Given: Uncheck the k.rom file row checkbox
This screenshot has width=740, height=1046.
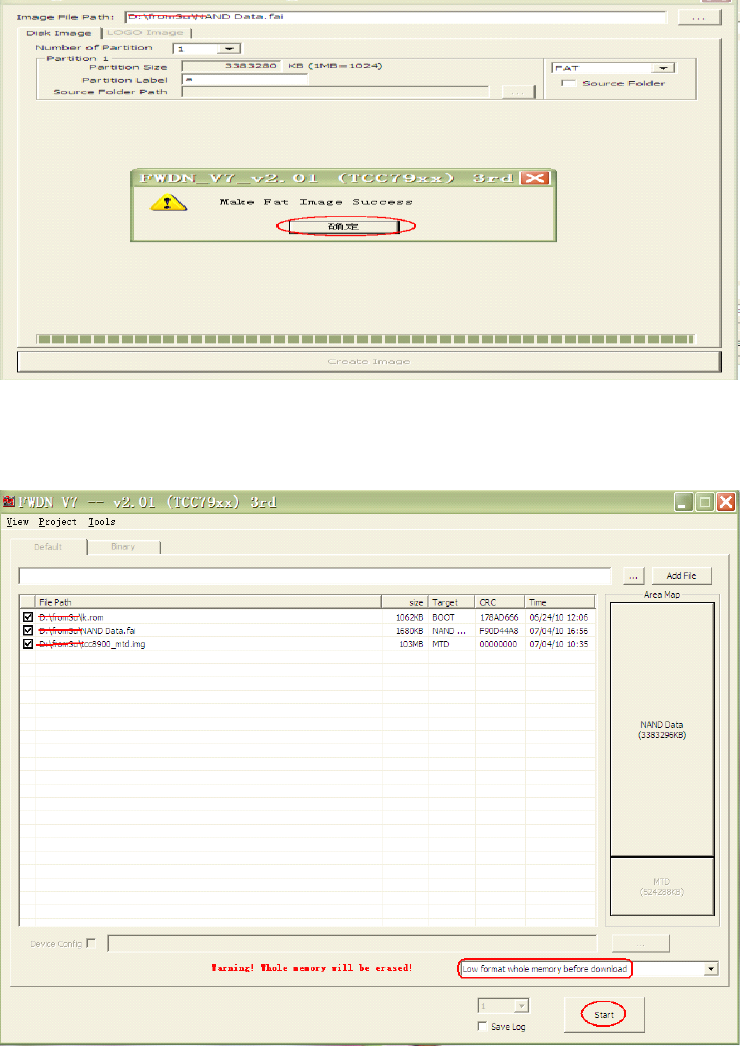Looking at the screenshot, I should pos(27,617).
